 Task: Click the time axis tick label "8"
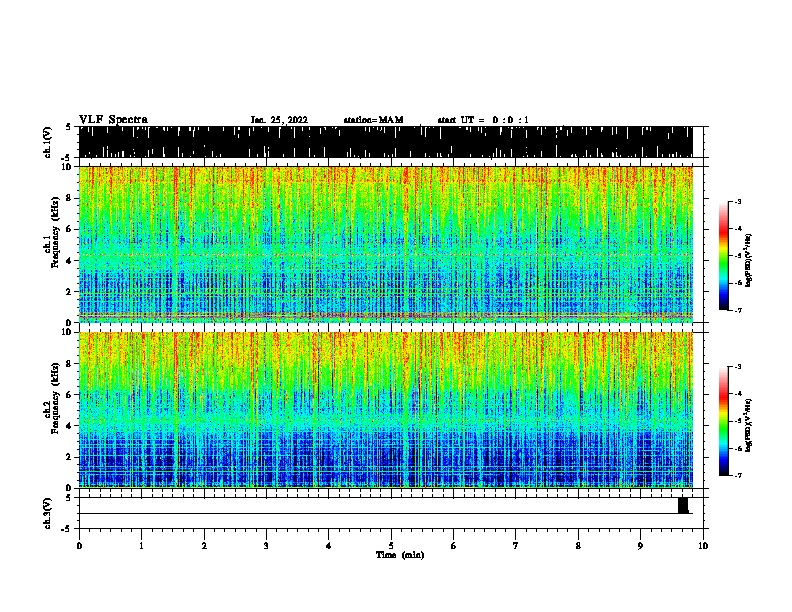click(578, 546)
